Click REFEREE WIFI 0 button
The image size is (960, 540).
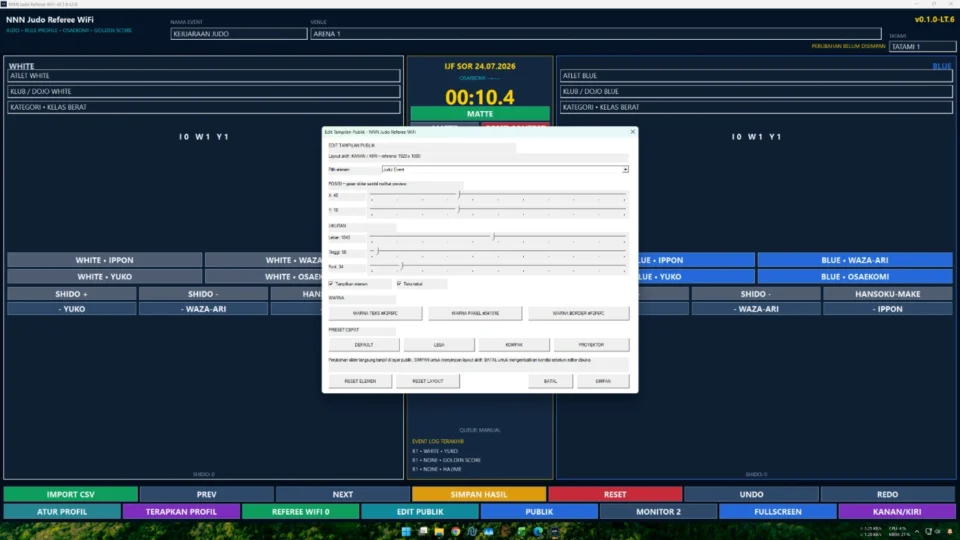coord(301,511)
